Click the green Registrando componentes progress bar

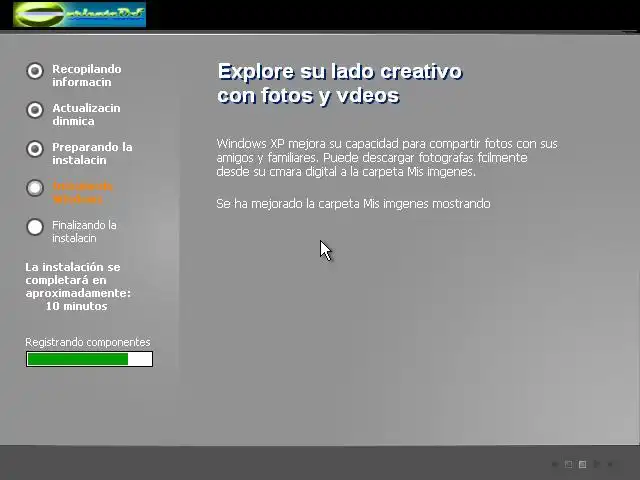[89, 359]
